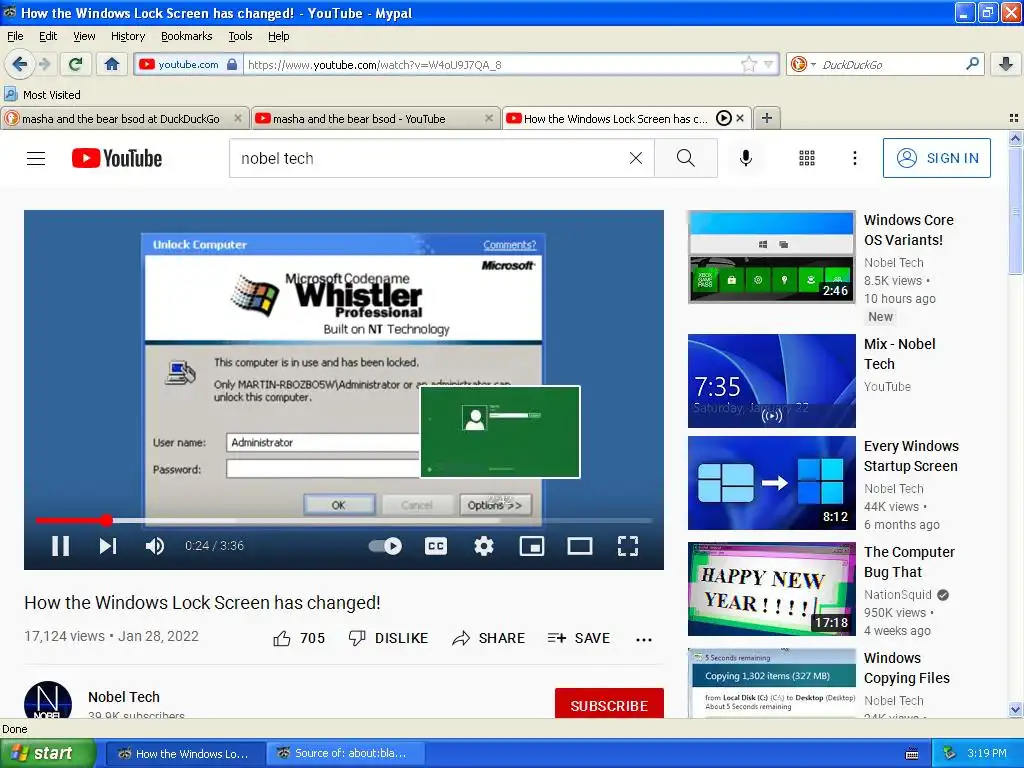
Task: Enter fullscreen mode in the player
Action: click(x=628, y=546)
